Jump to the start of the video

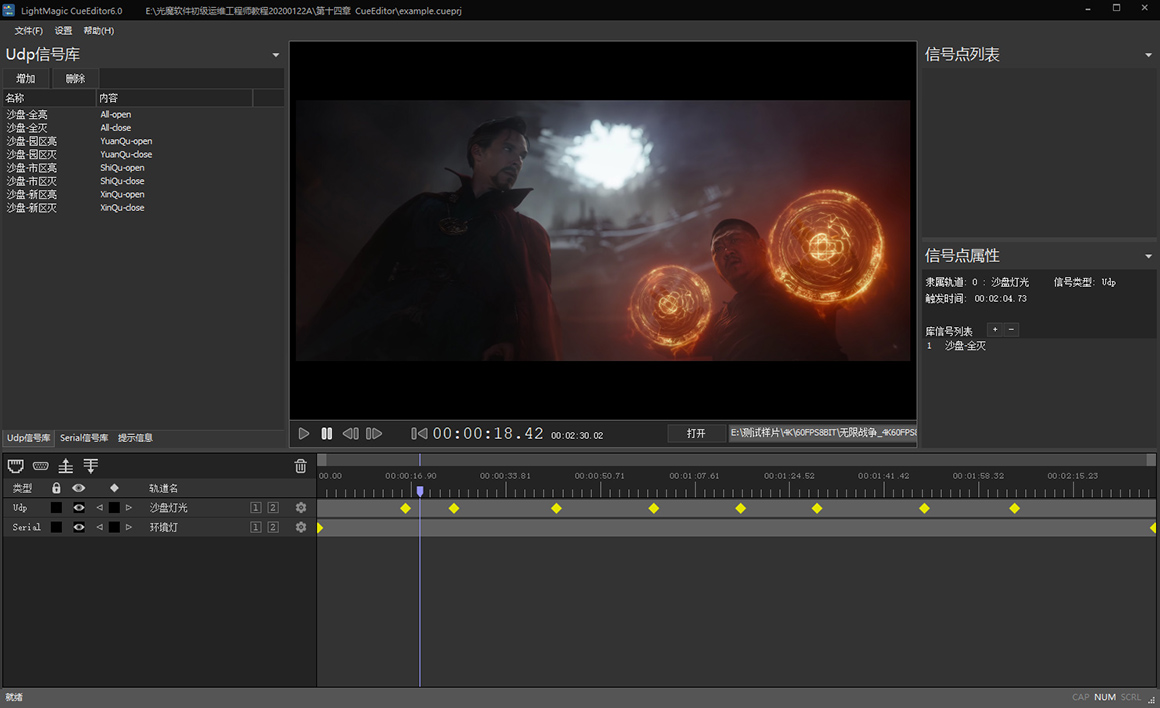pos(419,434)
